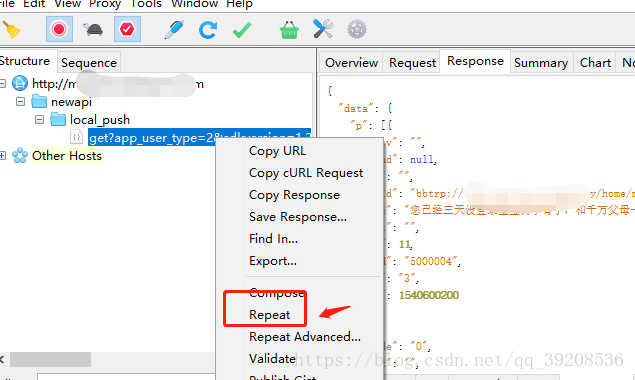The width and height of the screenshot is (635, 380).
Task: Toggle breakpoints with the red hexagon icon
Action: coord(127,29)
